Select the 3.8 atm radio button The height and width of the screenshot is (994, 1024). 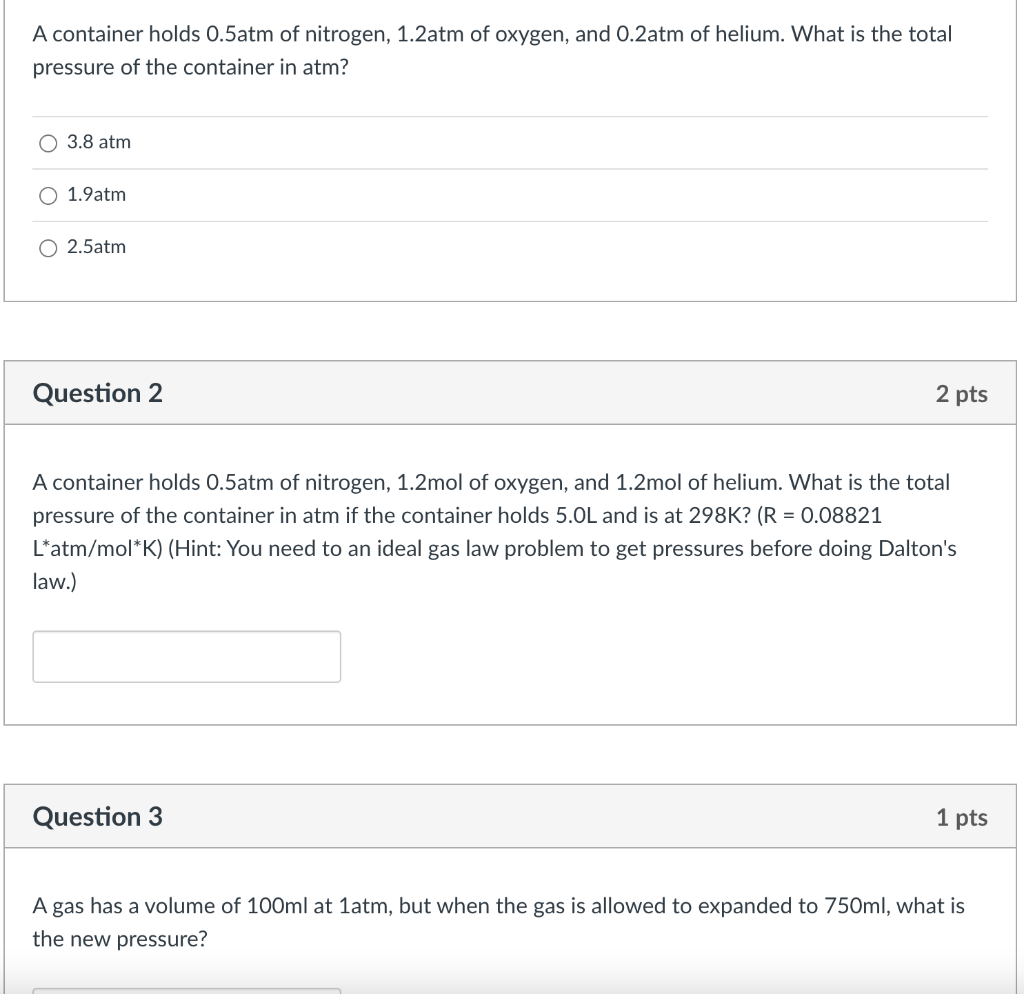pyautogui.click(x=48, y=143)
